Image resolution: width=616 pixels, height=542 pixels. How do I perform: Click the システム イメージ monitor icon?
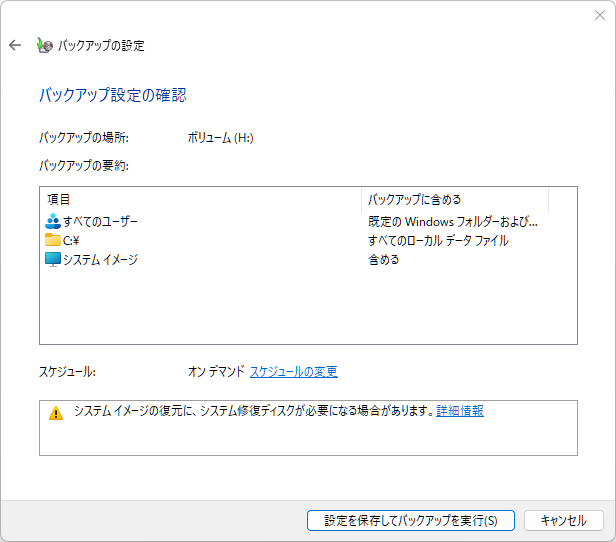click(x=53, y=259)
